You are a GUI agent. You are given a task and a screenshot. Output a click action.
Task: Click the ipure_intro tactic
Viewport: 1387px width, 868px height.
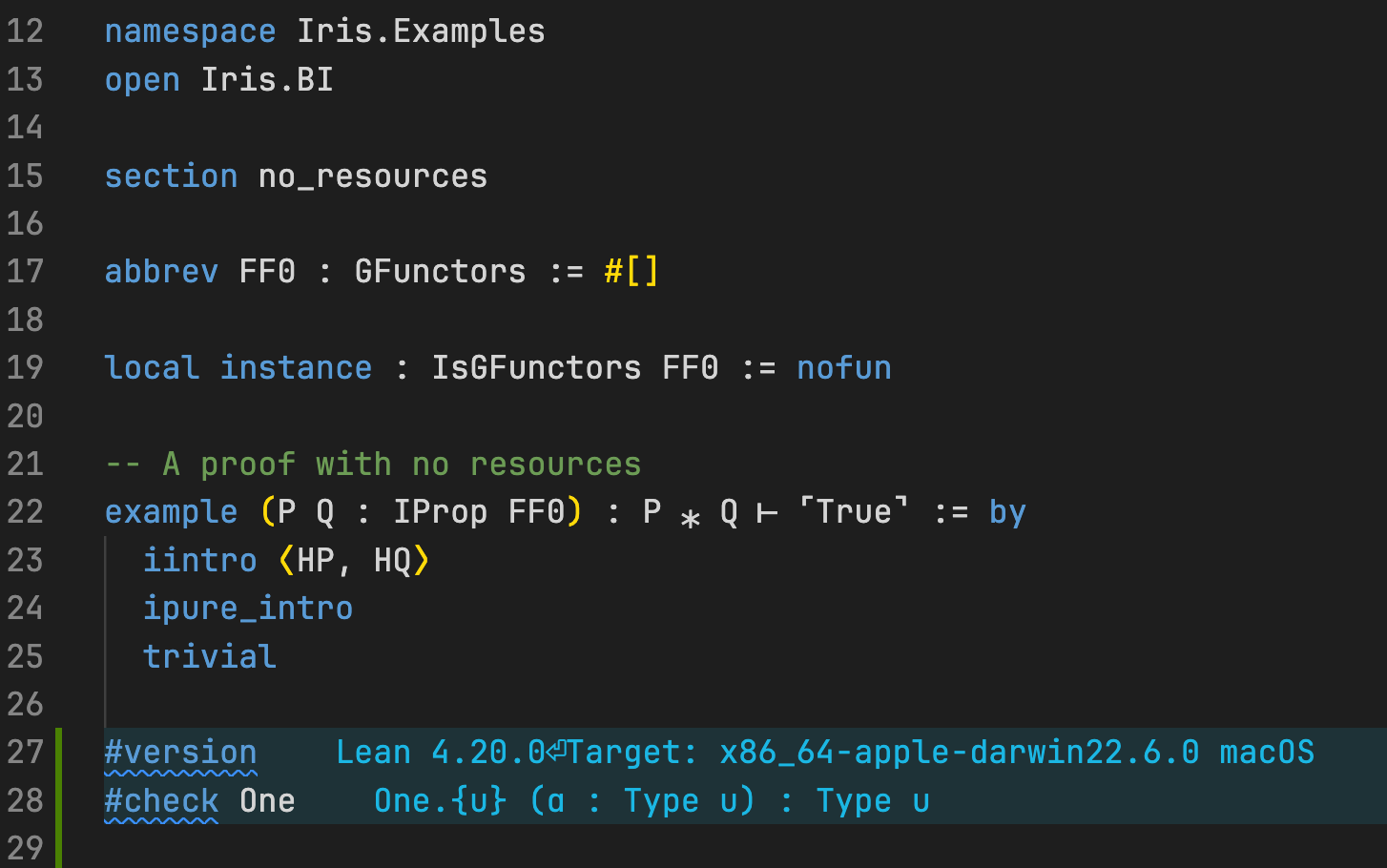coord(248,609)
